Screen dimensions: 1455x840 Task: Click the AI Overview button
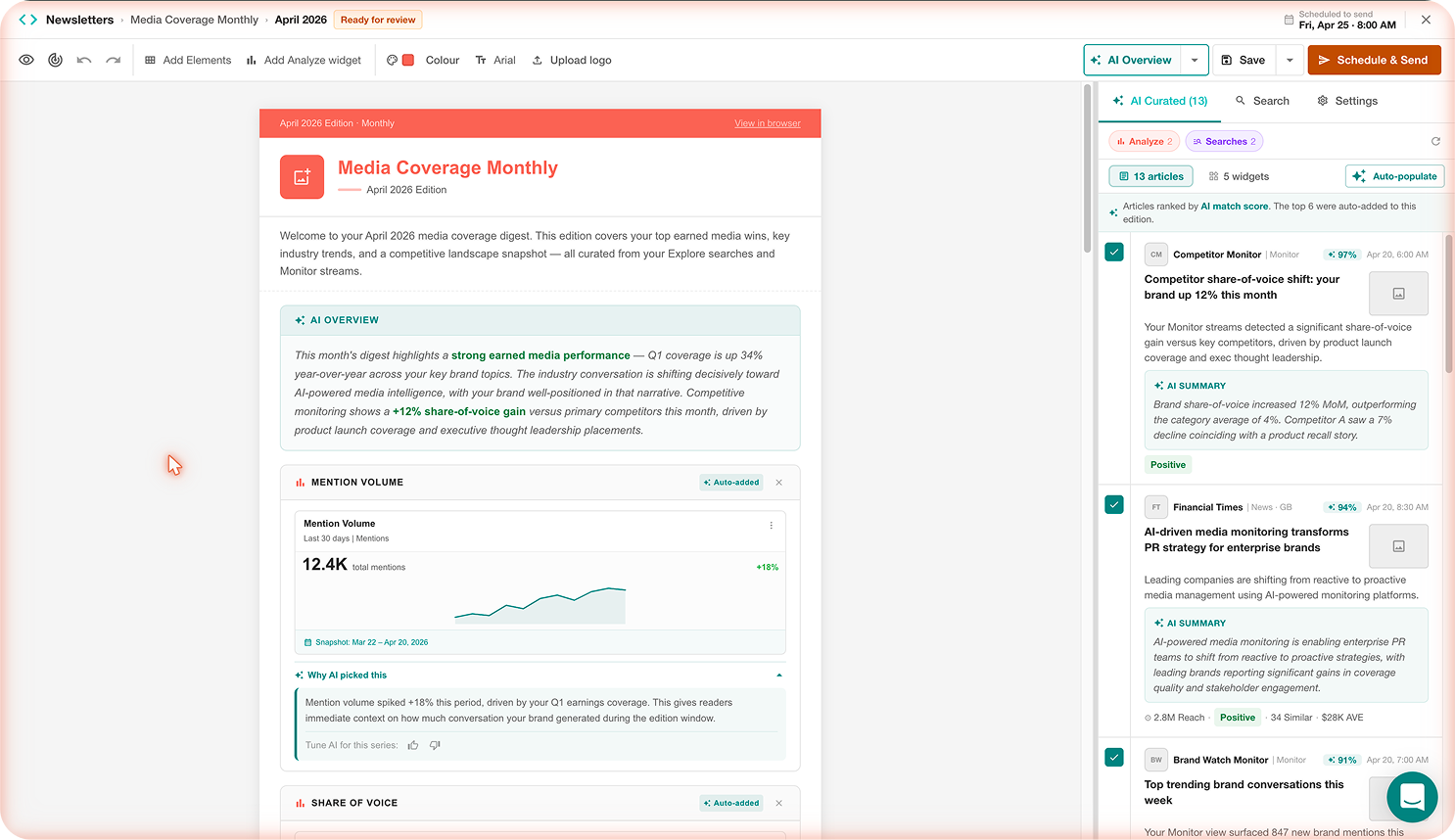coord(1132,60)
